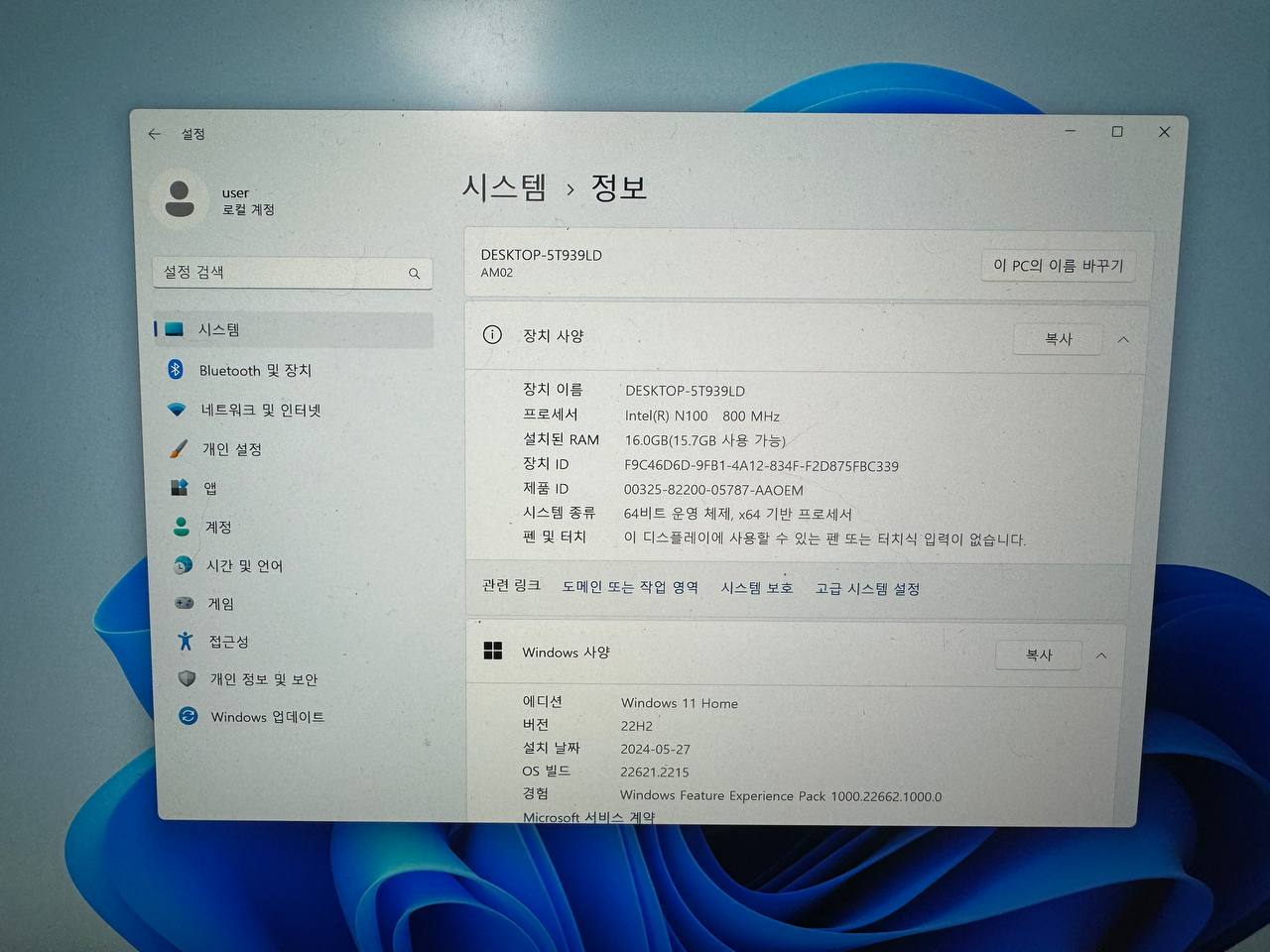This screenshot has width=1270, height=952.
Task: Click the device ID value F9C46D6D-9FB1-4A12-834F-F2D875FBC339
Action: tap(761, 466)
